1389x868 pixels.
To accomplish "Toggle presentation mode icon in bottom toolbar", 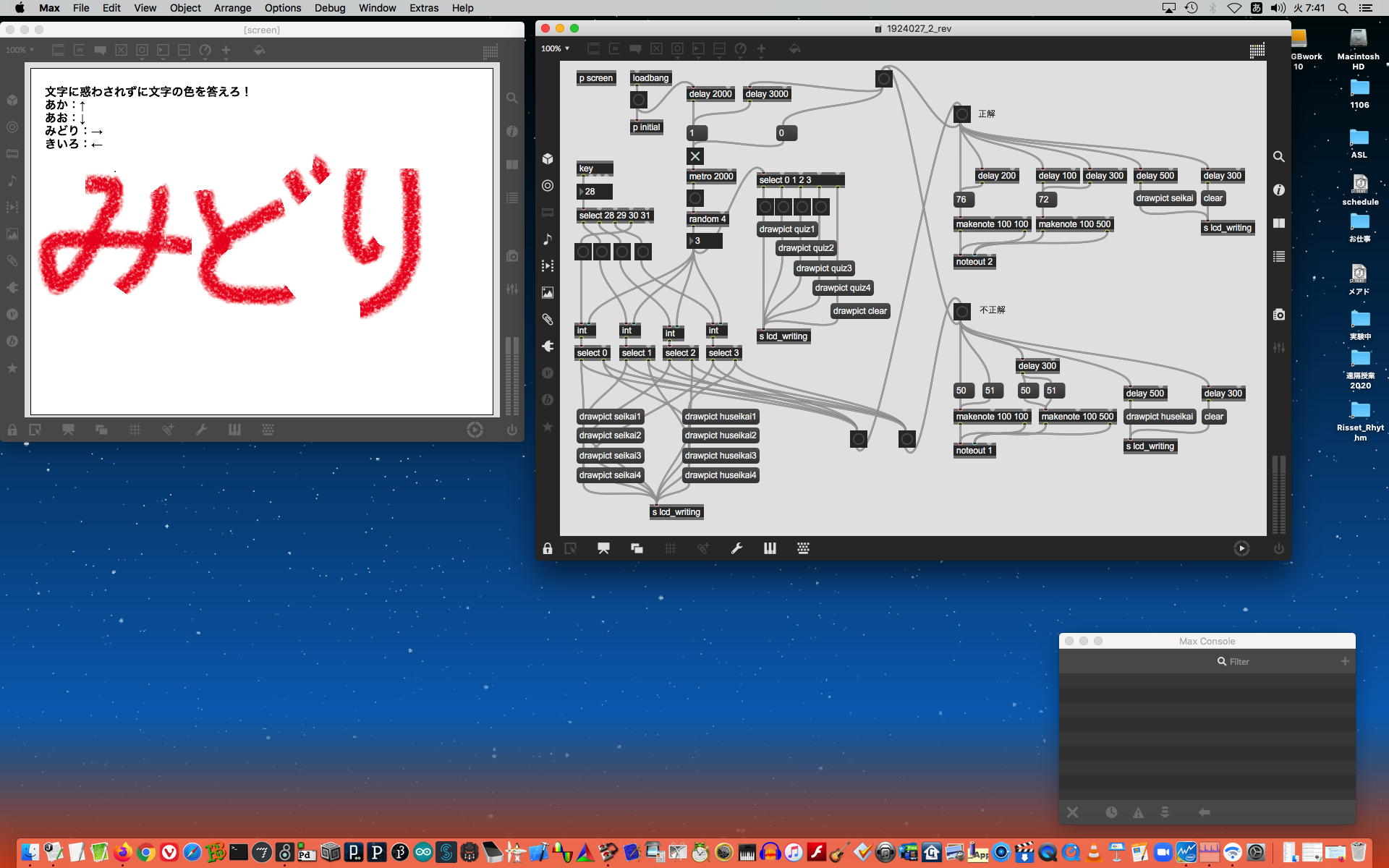I will coord(603,549).
